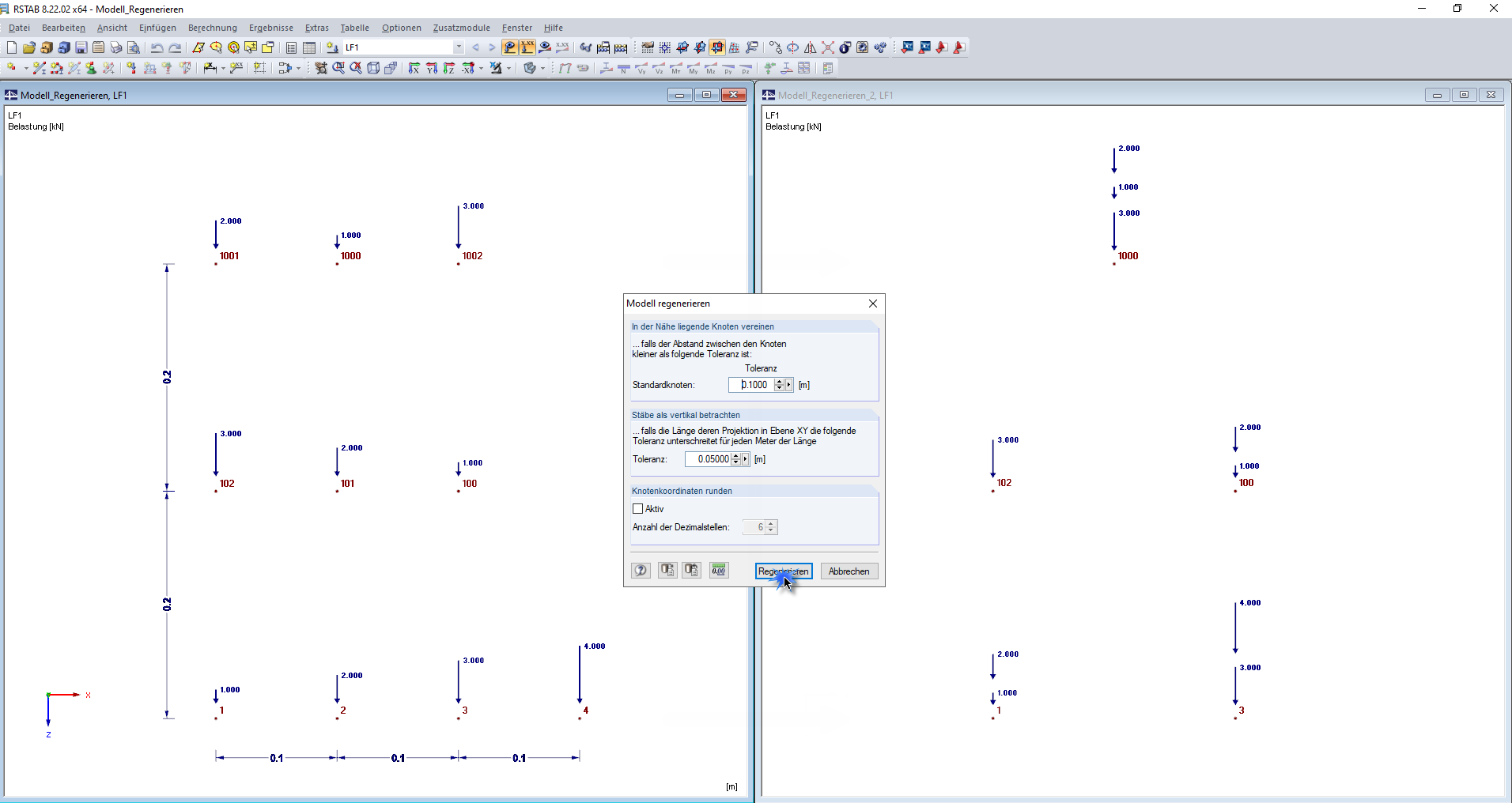This screenshot has width=1512, height=803.
Task: Click the New load case icon beside LF1
Action: point(332,47)
